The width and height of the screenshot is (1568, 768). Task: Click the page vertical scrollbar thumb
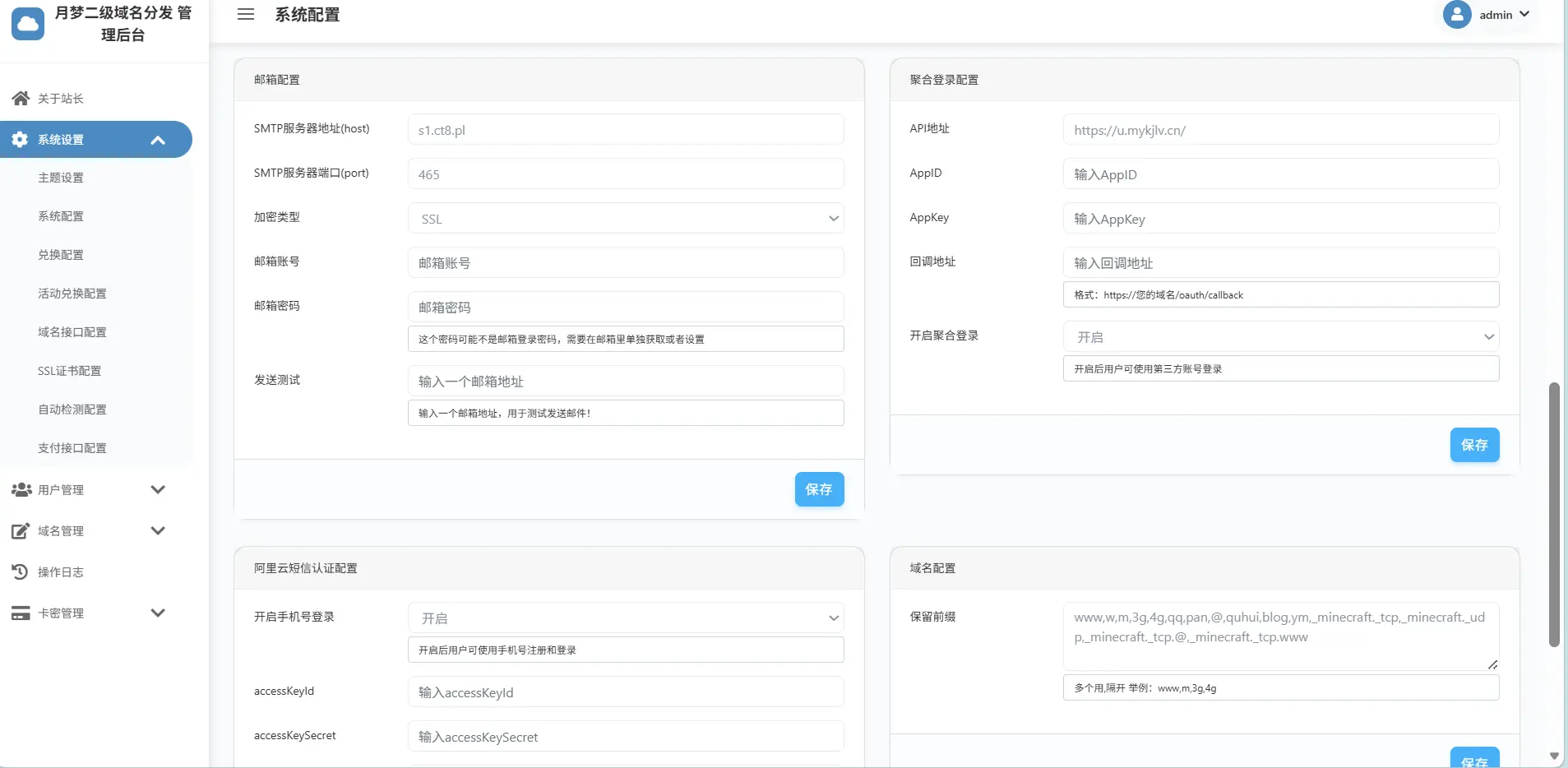click(1554, 515)
